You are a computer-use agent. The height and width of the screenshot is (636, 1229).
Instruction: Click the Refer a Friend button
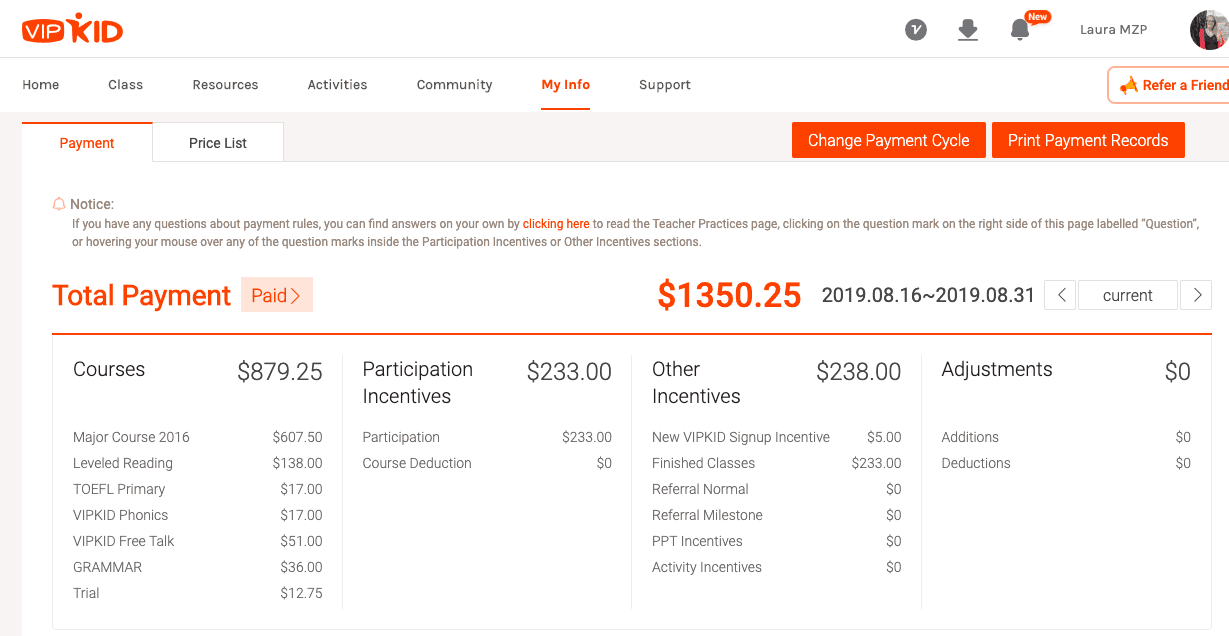[1170, 85]
